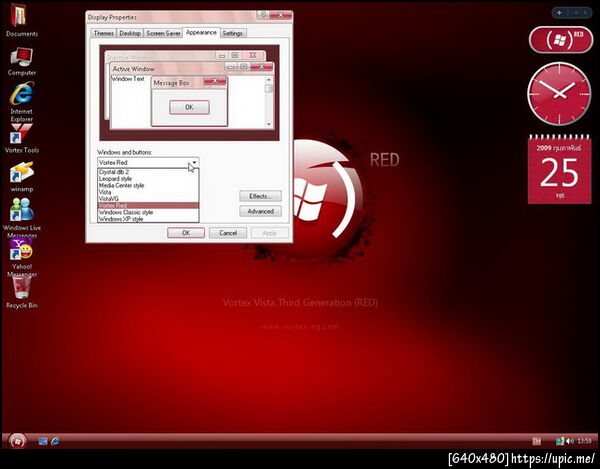Switch to the Settings tab
Viewport: 600px width, 469px height.
tap(233, 33)
